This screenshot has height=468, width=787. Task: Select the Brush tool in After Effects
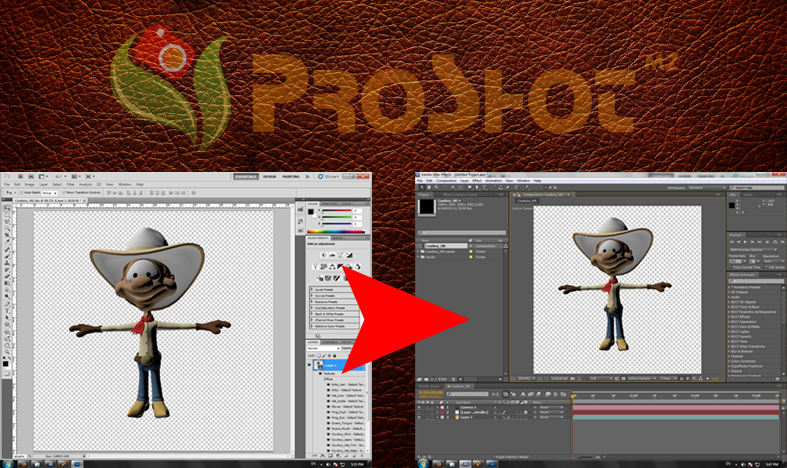[x=492, y=187]
